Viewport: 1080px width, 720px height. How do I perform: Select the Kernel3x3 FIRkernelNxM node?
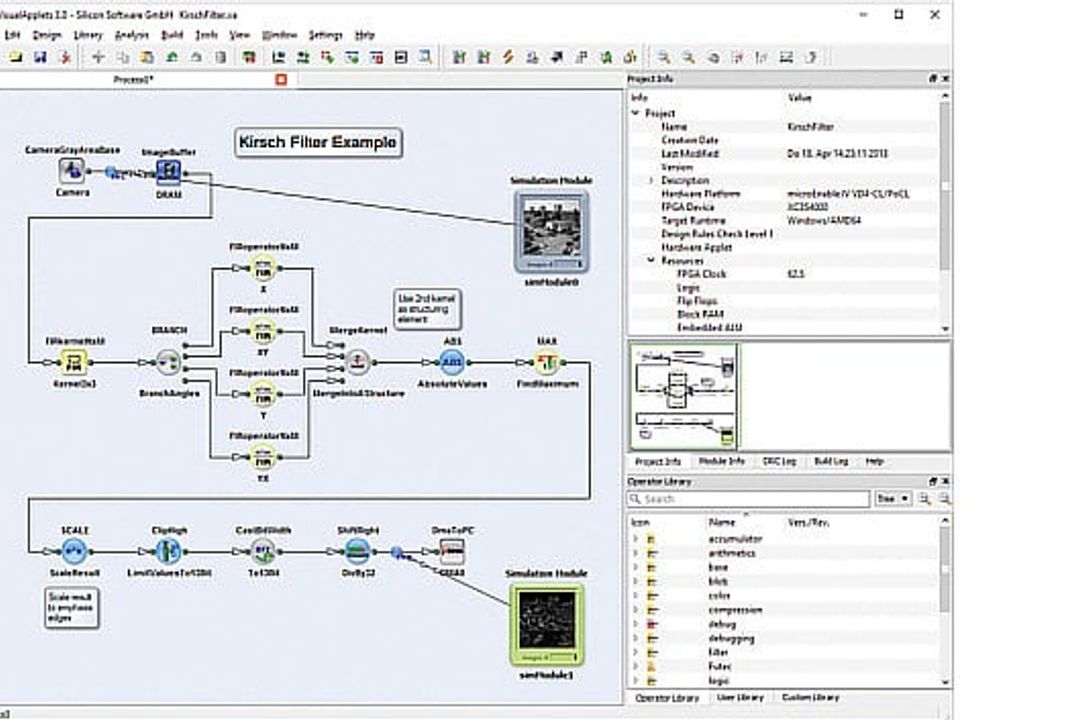click(x=73, y=362)
